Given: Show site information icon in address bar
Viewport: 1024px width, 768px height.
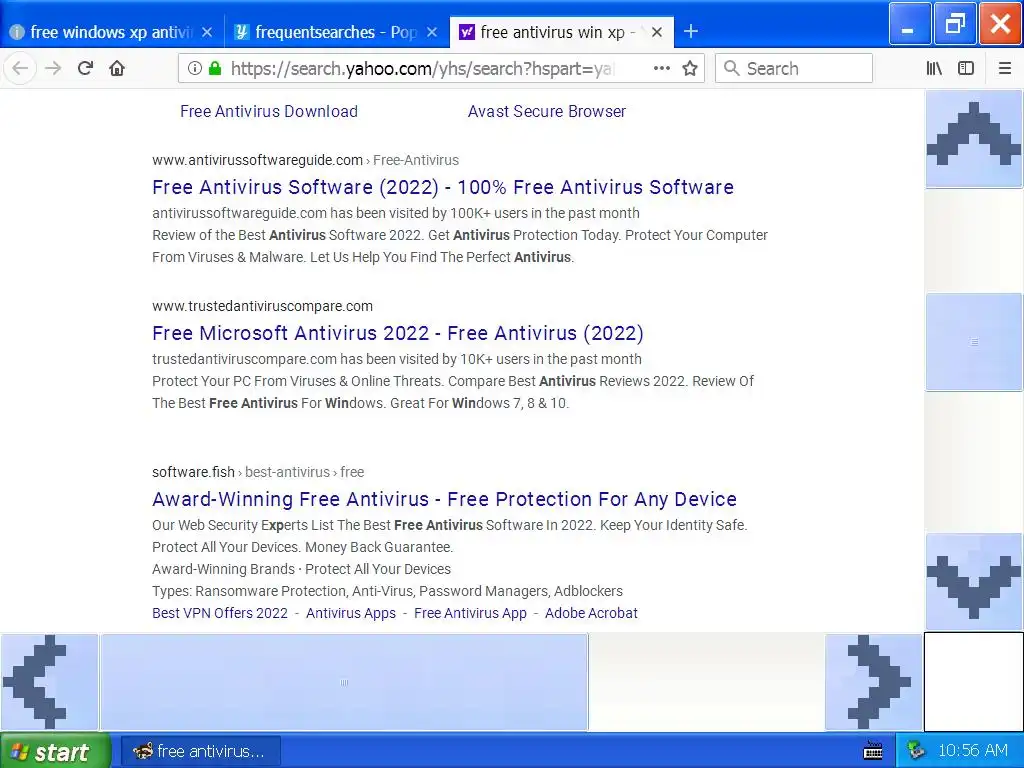Looking at the screenshot, I should (x=195, y=68).
